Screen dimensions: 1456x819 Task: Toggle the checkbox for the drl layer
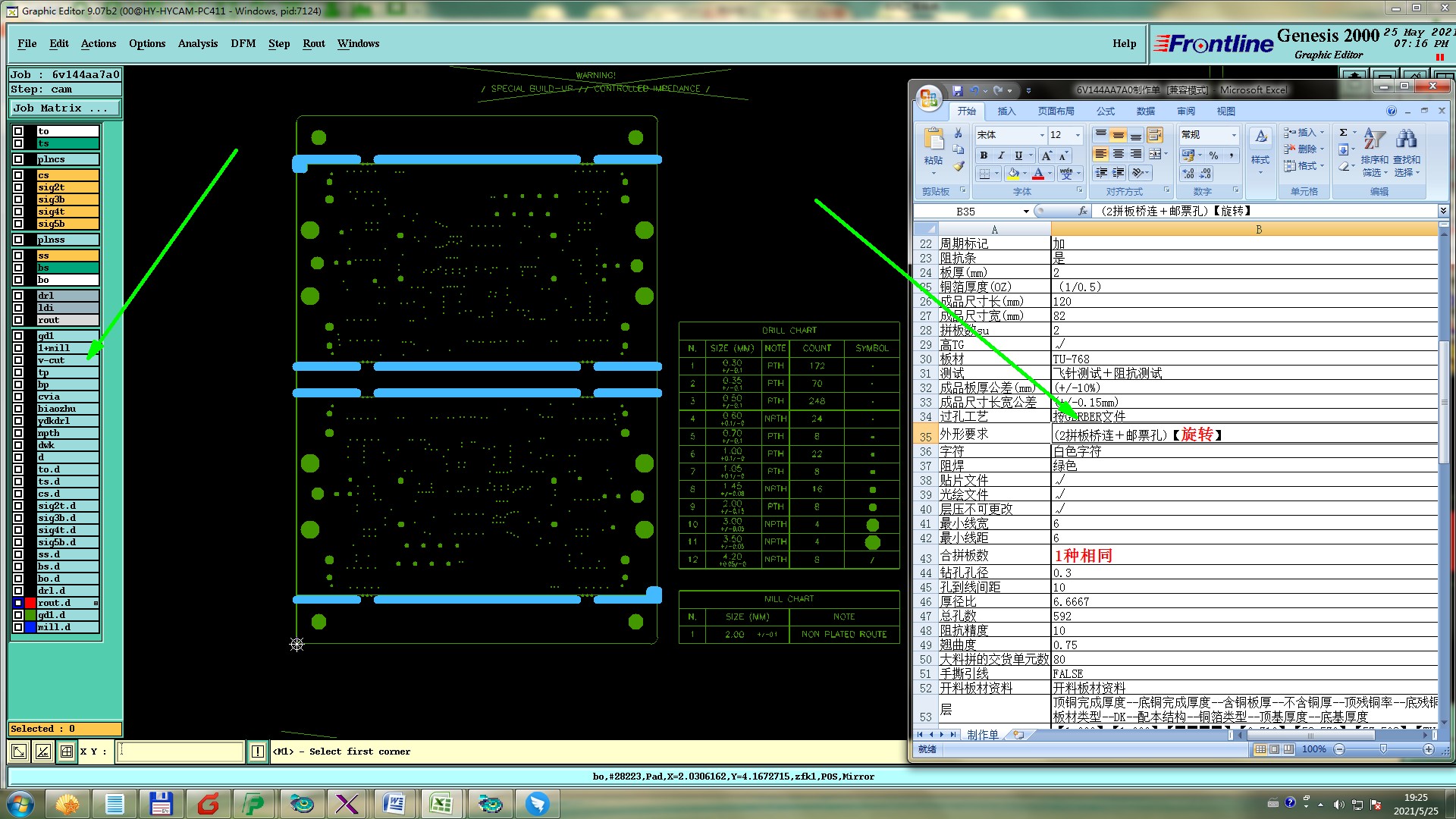coord(18,296)
